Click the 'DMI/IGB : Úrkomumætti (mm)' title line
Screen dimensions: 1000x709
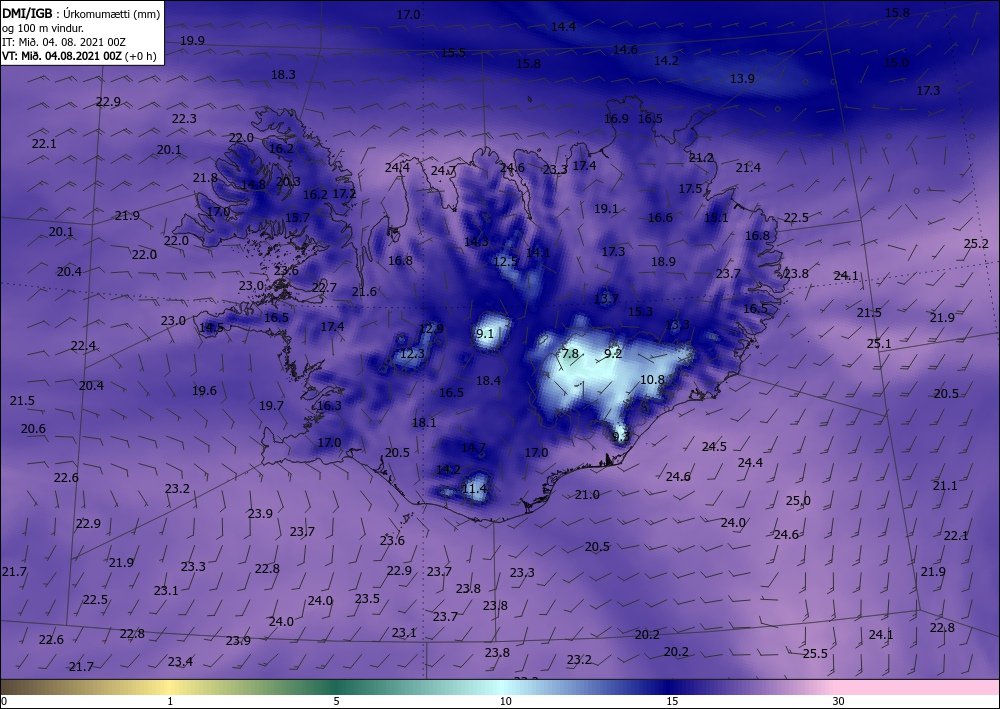[x=81, y=13]
